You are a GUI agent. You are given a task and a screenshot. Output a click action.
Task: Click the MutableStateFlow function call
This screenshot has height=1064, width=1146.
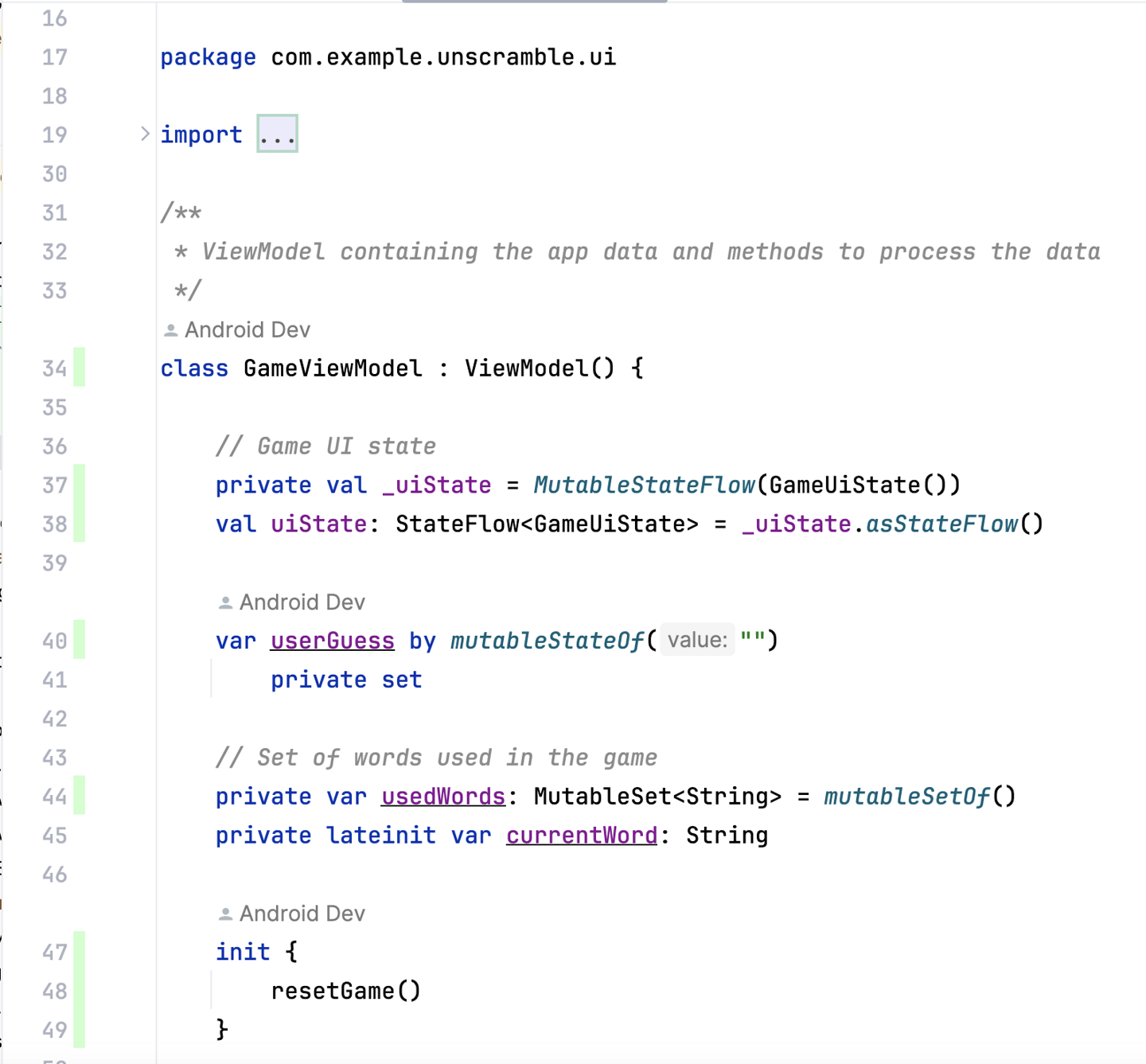643,485
